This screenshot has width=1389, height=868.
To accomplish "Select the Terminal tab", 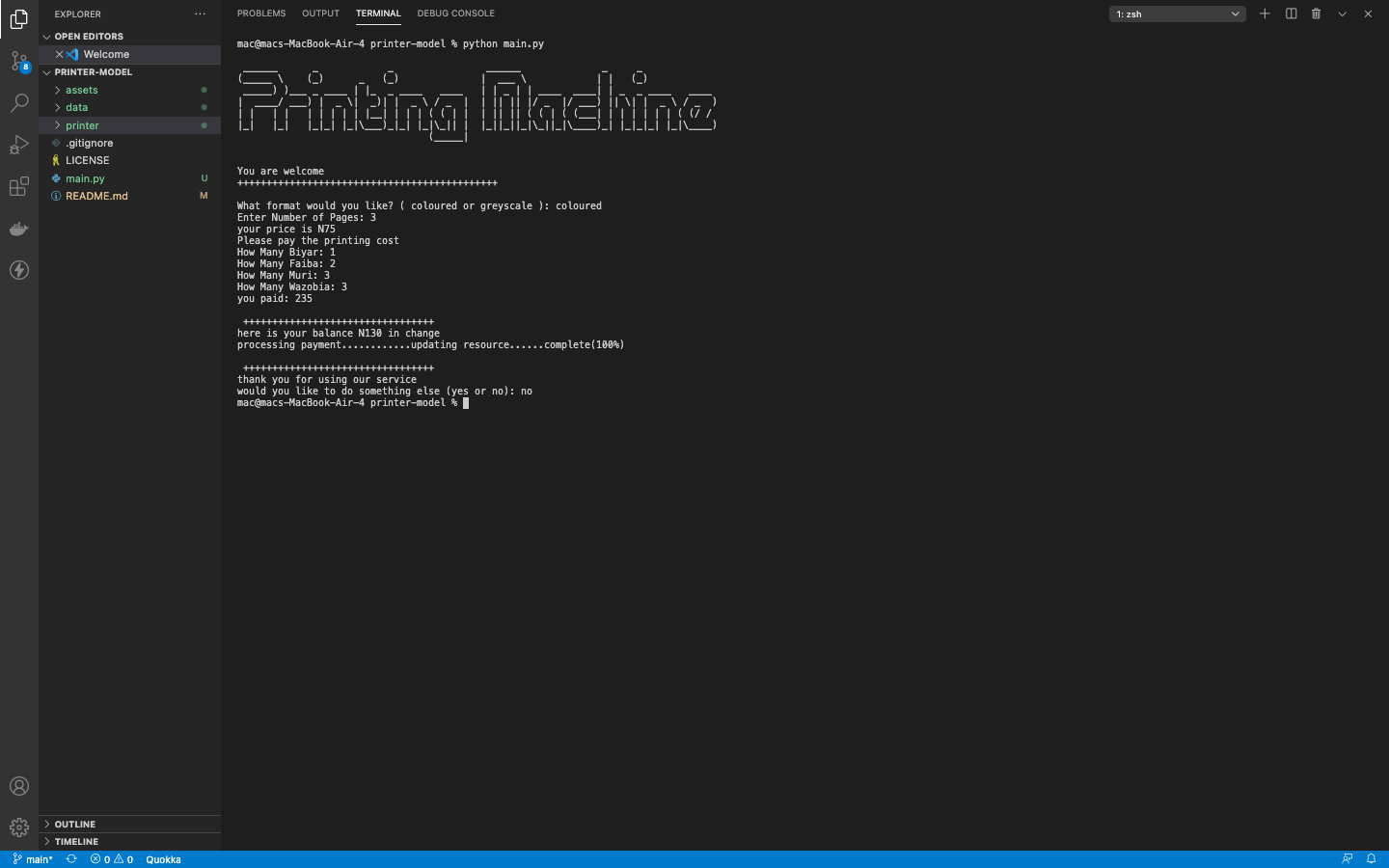I will 378,14.
